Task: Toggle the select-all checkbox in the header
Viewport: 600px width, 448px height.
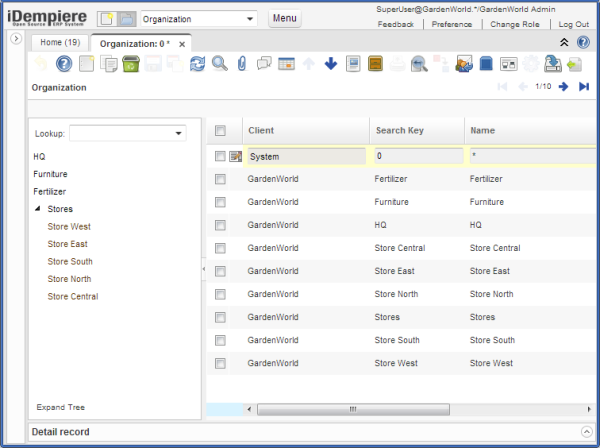Action: [x=220, y=130]
